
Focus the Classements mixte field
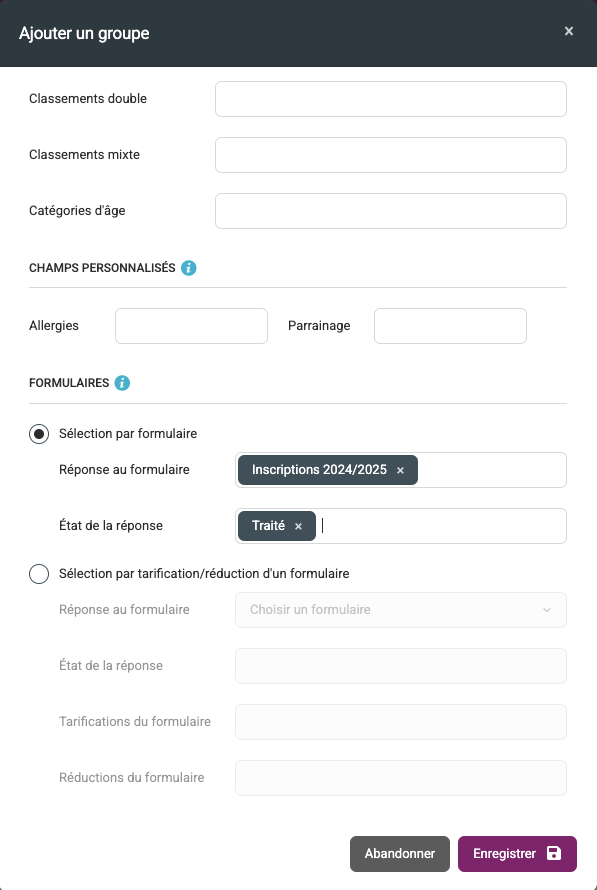click(x=390, y=155)
